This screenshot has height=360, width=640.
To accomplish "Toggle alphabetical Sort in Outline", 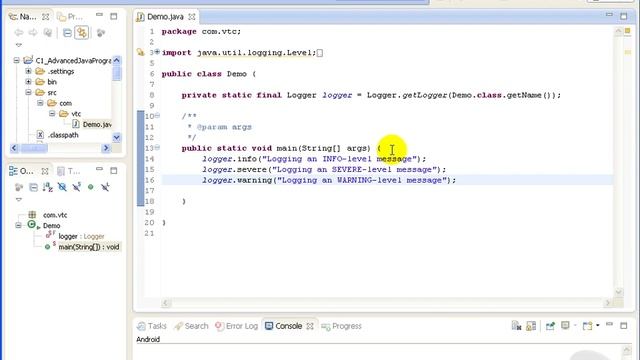I will [x=48, y=187].
